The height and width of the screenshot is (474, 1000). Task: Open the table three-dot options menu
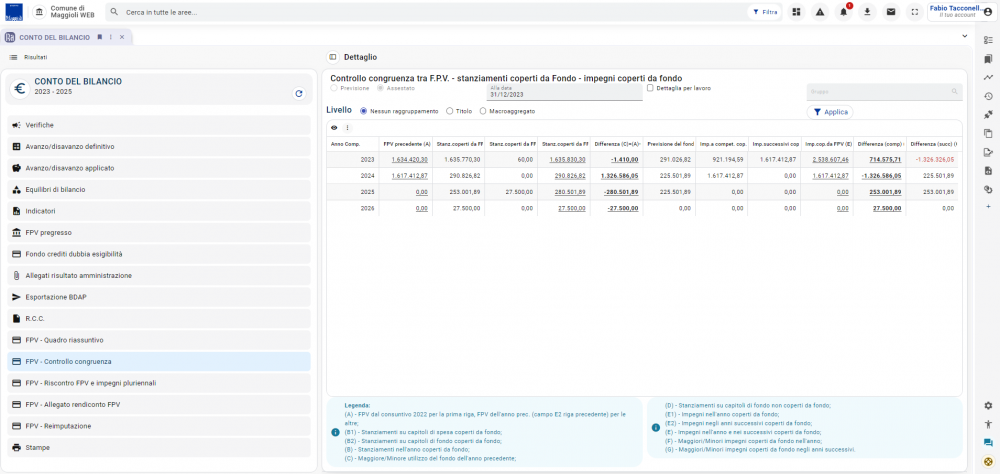[348, 128]
